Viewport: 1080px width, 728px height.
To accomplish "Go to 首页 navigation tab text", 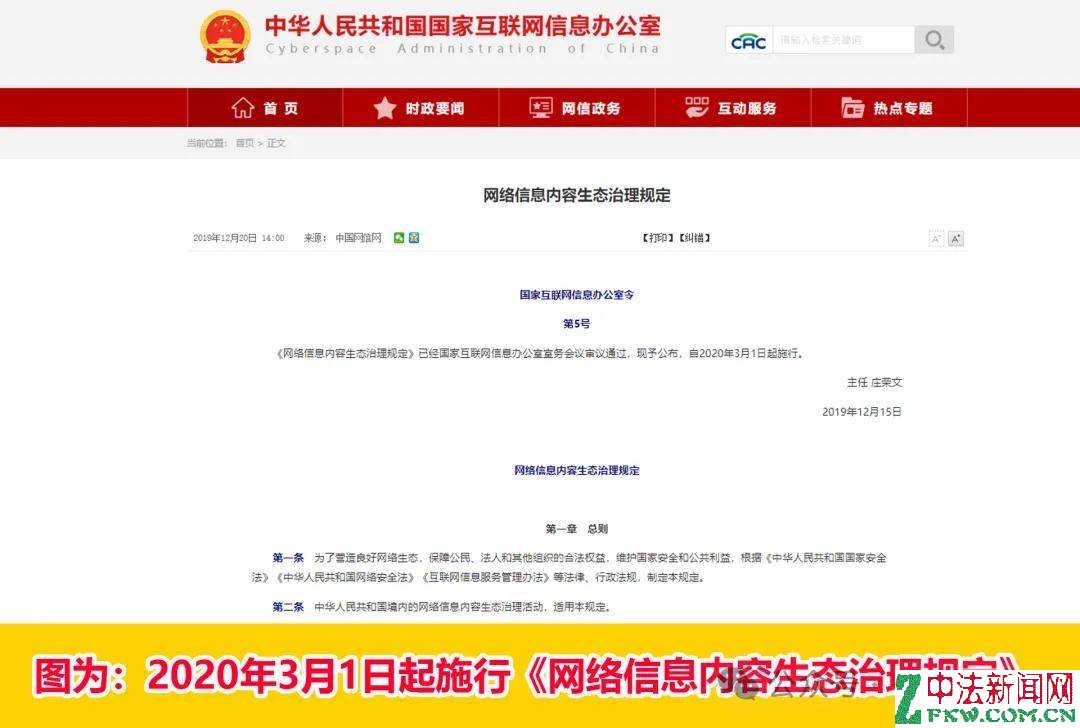I will pyautogui.click(x=281, y=108).
